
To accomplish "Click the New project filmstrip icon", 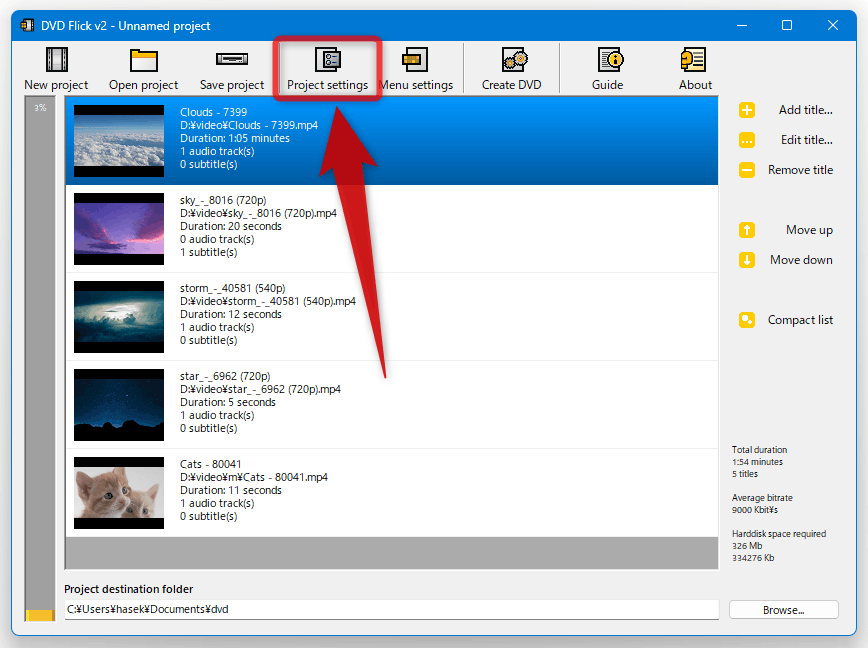I will pos(56,60).
